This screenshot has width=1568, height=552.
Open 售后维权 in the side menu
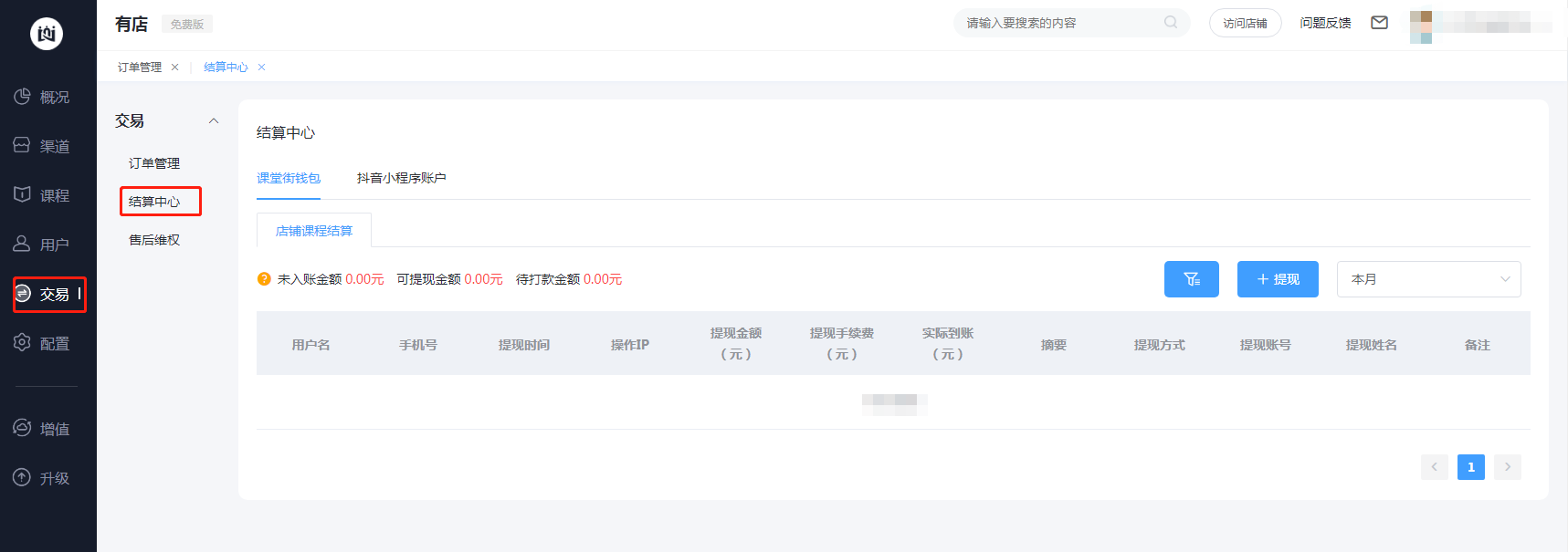[x=154, y=240]
